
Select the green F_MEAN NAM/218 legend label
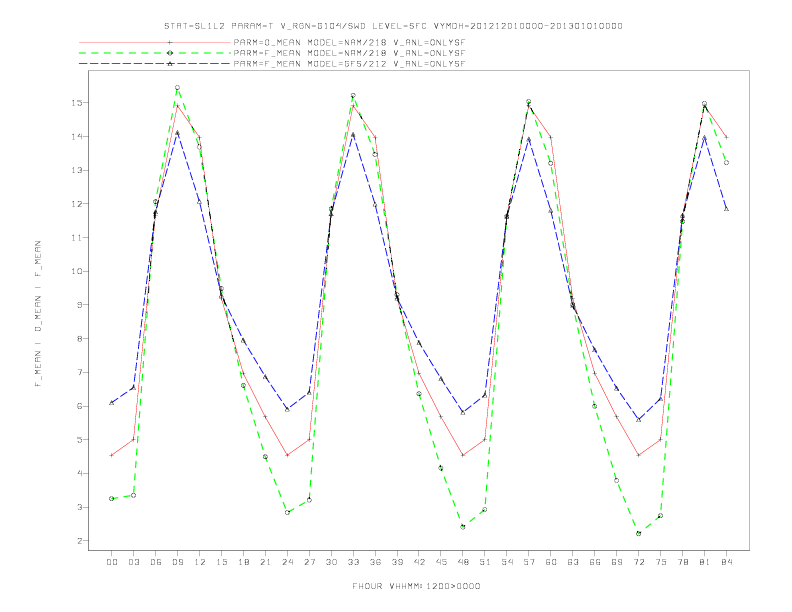click(x=349, y=53)
